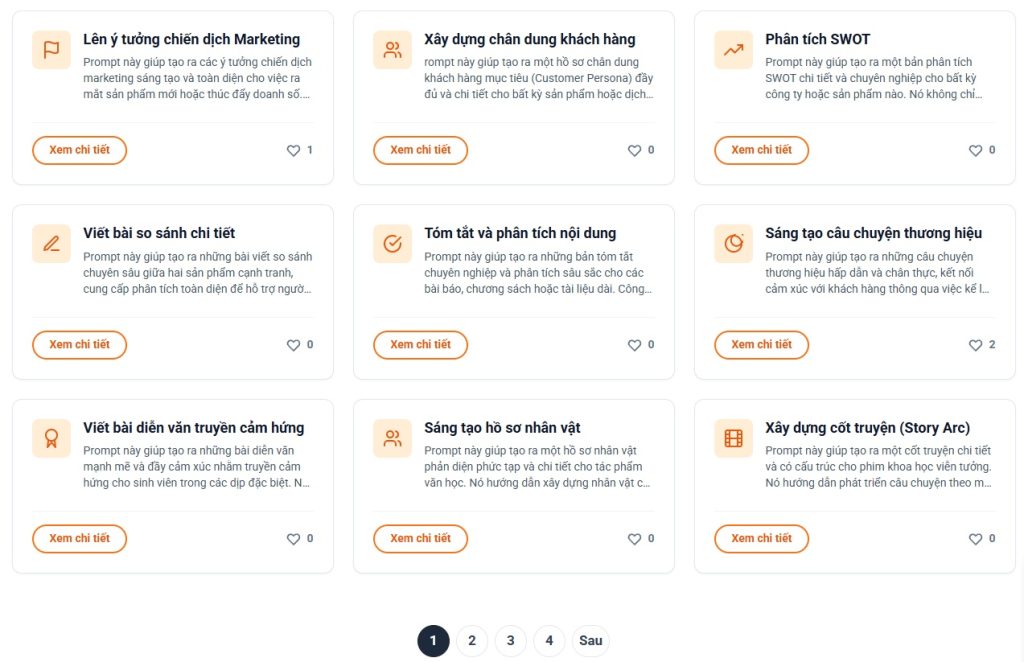
Task: Like the Lên ý tưởng chiến dịch Marketing prompt
Action: 293,150
